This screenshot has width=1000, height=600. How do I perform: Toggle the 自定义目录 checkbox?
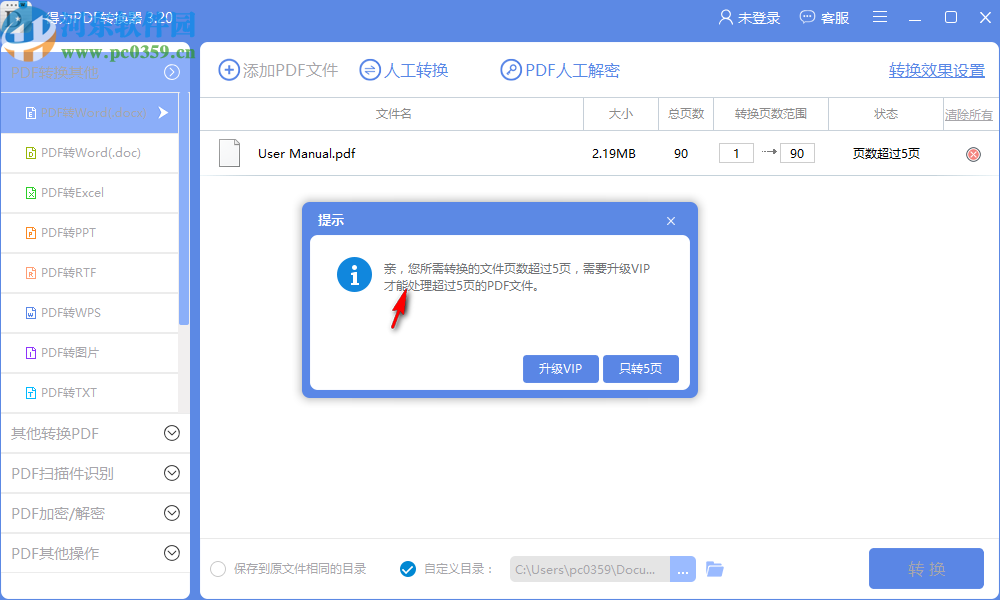click(x=408, y=568)
